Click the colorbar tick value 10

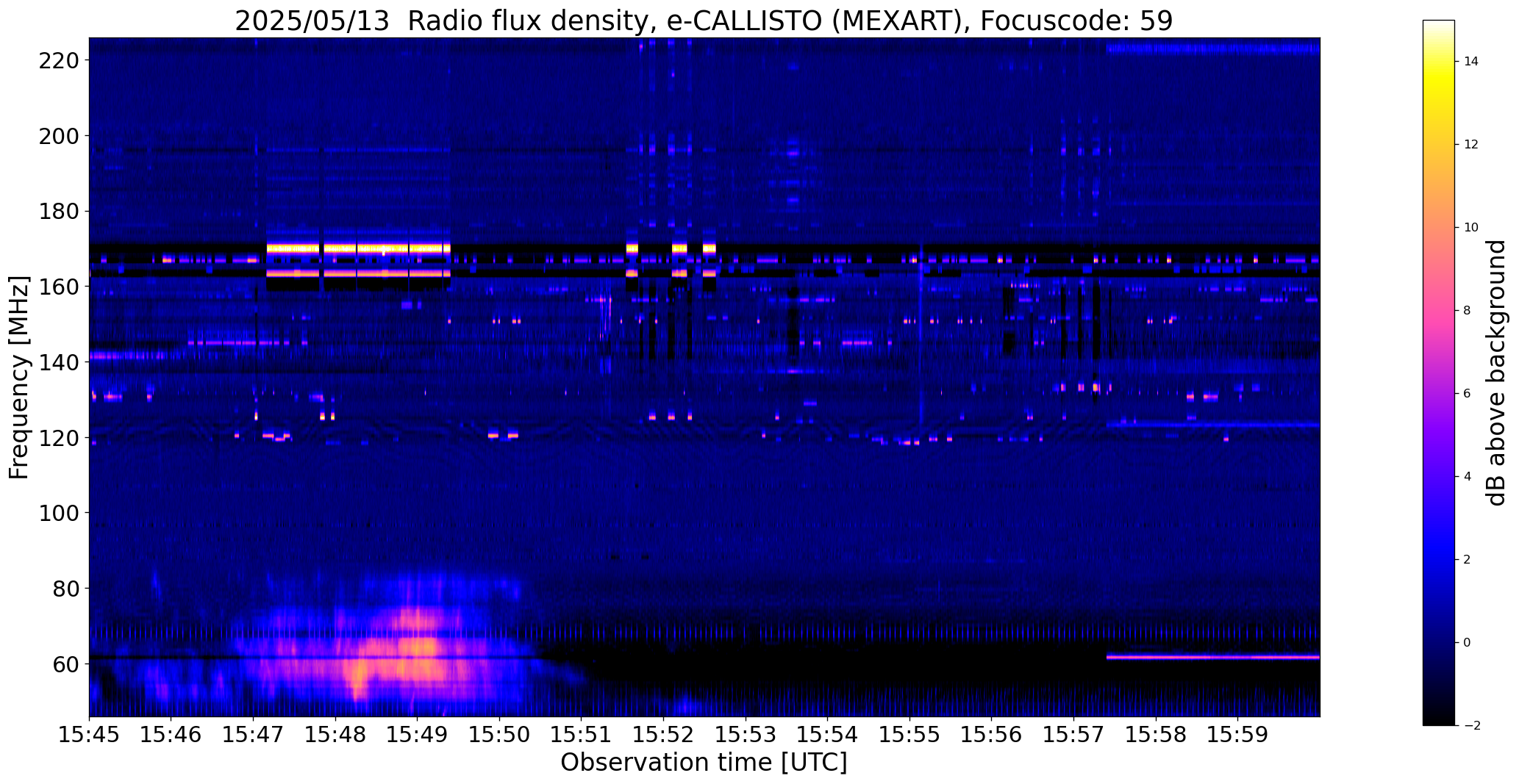click(1471, 228)
